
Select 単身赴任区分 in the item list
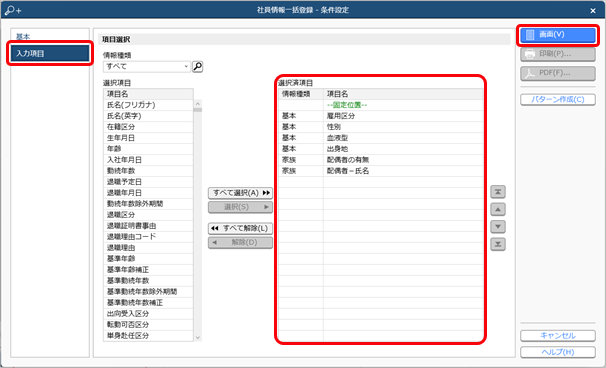coord(148,336)
